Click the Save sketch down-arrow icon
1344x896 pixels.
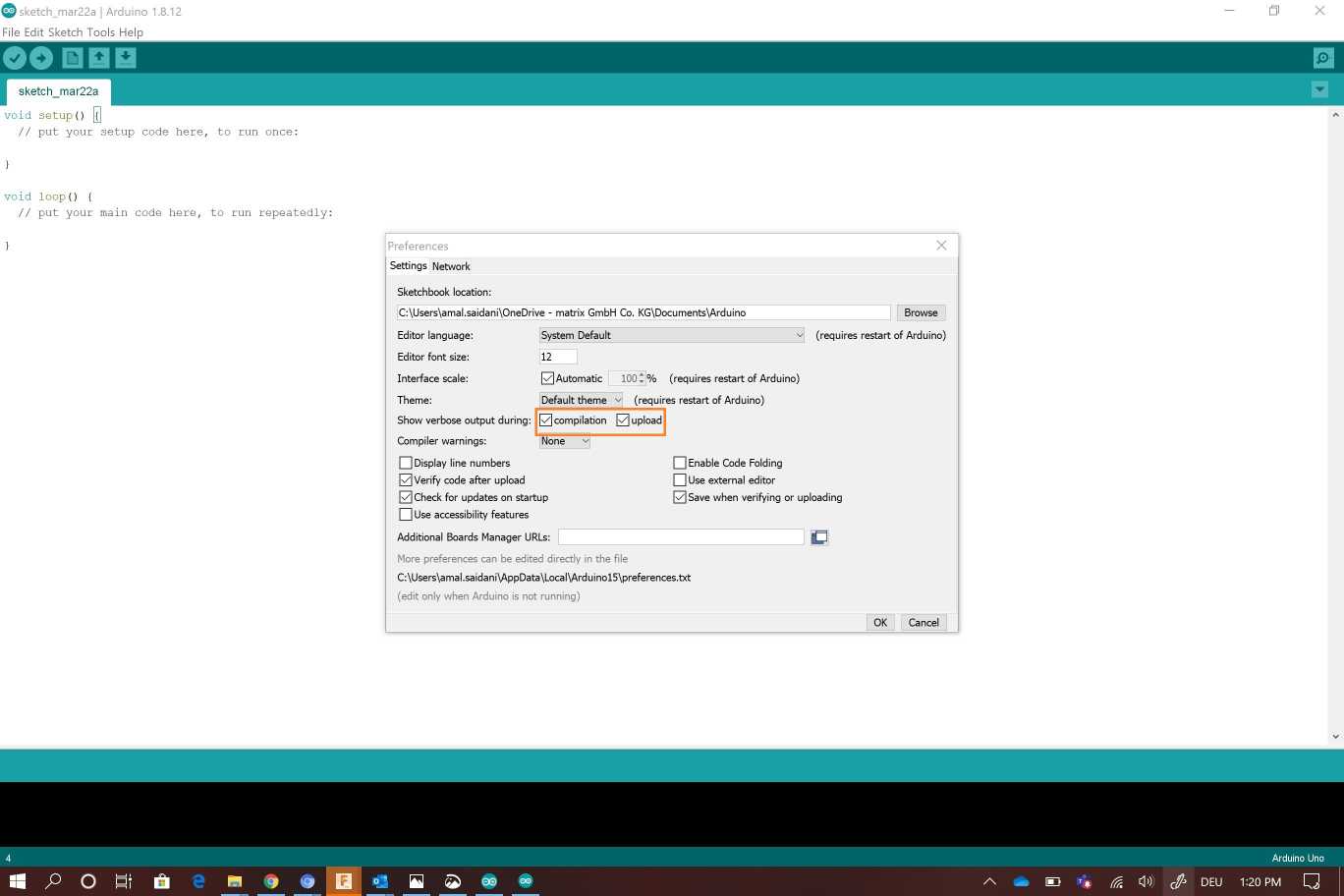126,58
